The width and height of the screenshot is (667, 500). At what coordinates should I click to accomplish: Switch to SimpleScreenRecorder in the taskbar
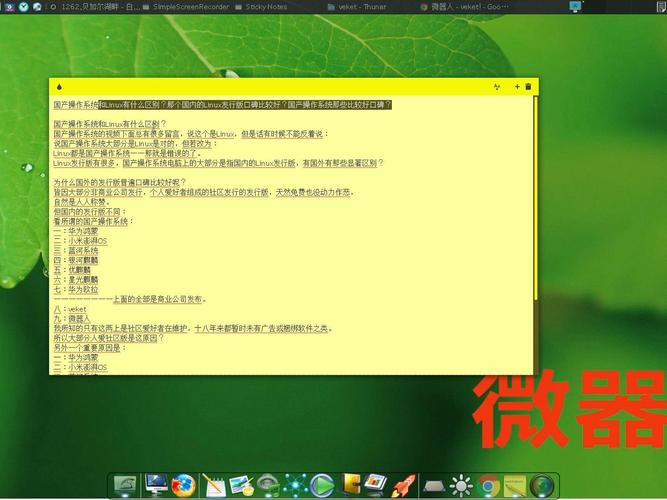[186, 7]
